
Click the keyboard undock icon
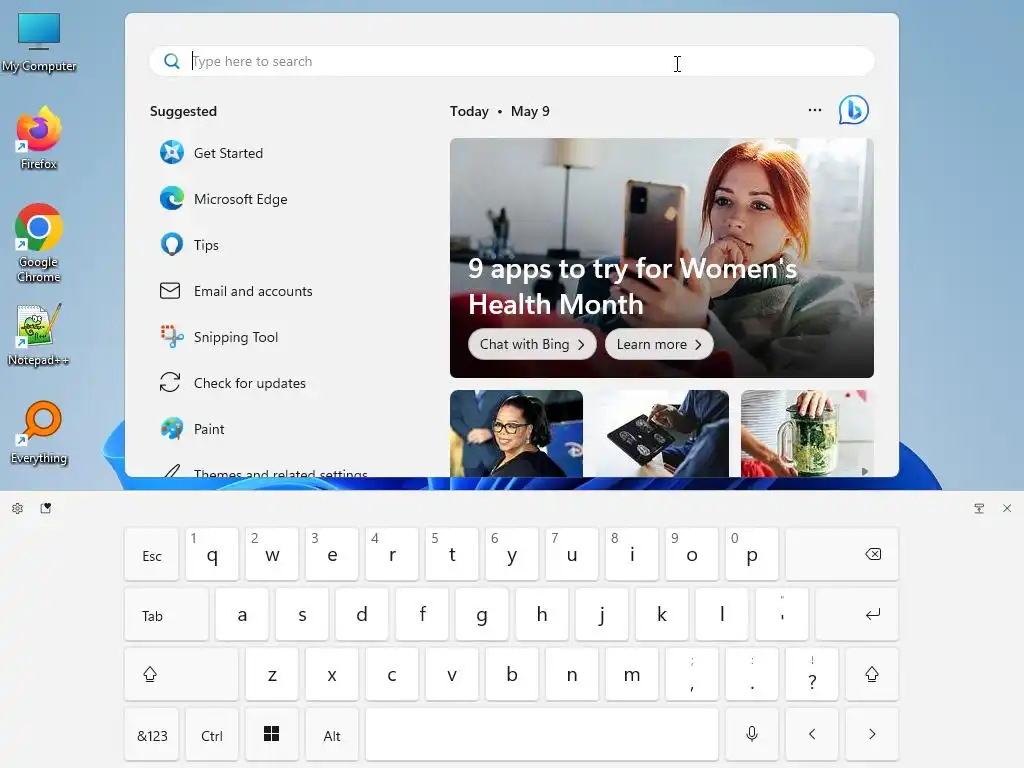click(x=979, y=508)
